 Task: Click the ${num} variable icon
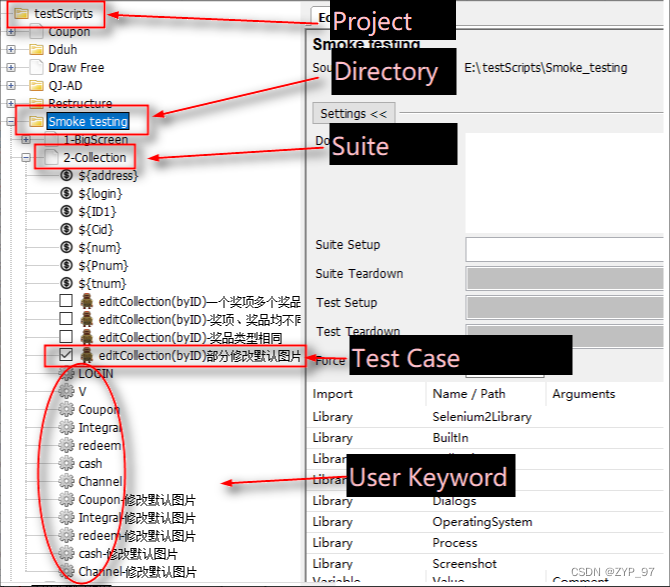(x=66, y=247)
